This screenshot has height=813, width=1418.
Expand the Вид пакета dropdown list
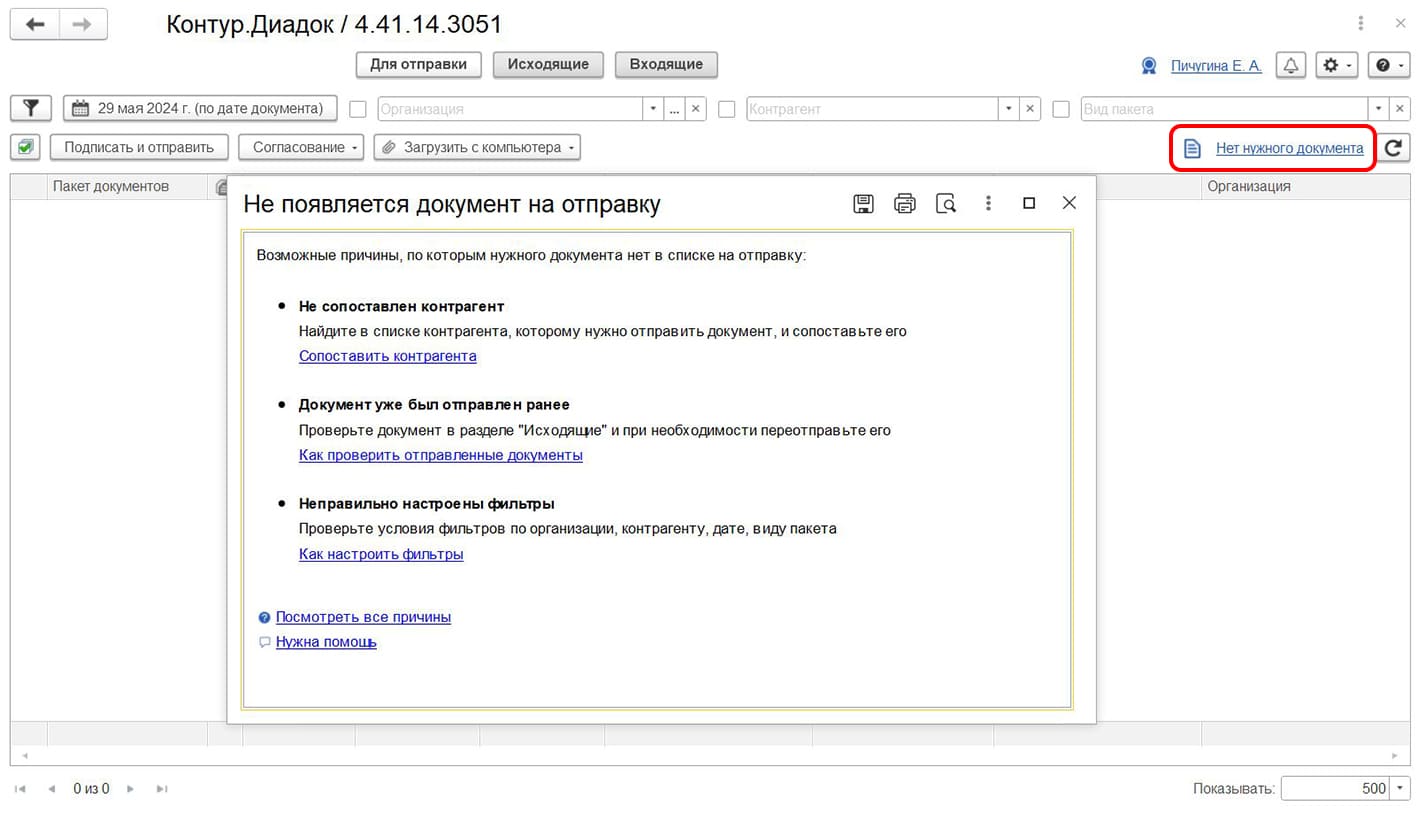(1380, 109)
